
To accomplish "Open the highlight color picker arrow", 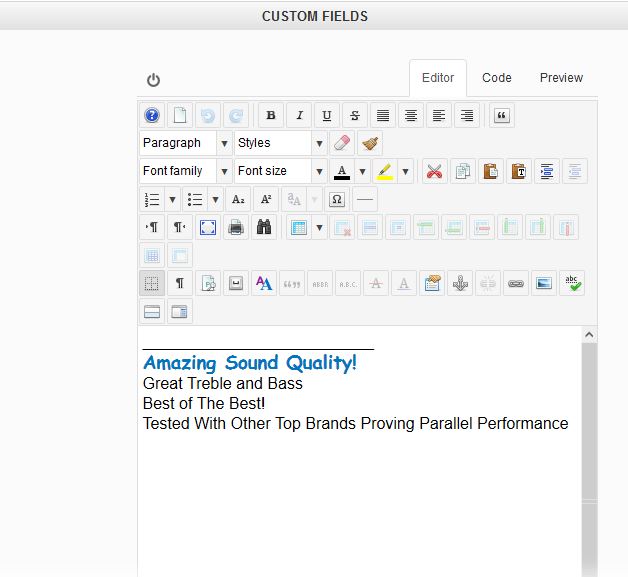I will click(x=405, y=171).
